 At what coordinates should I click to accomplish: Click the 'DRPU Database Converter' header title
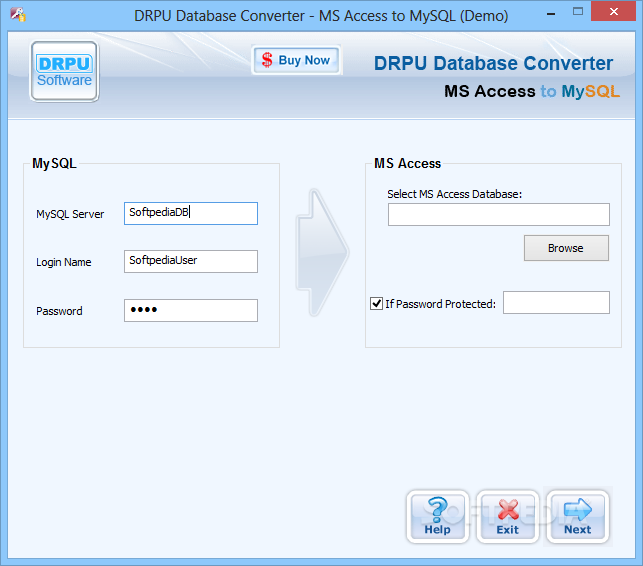[493, 64]
